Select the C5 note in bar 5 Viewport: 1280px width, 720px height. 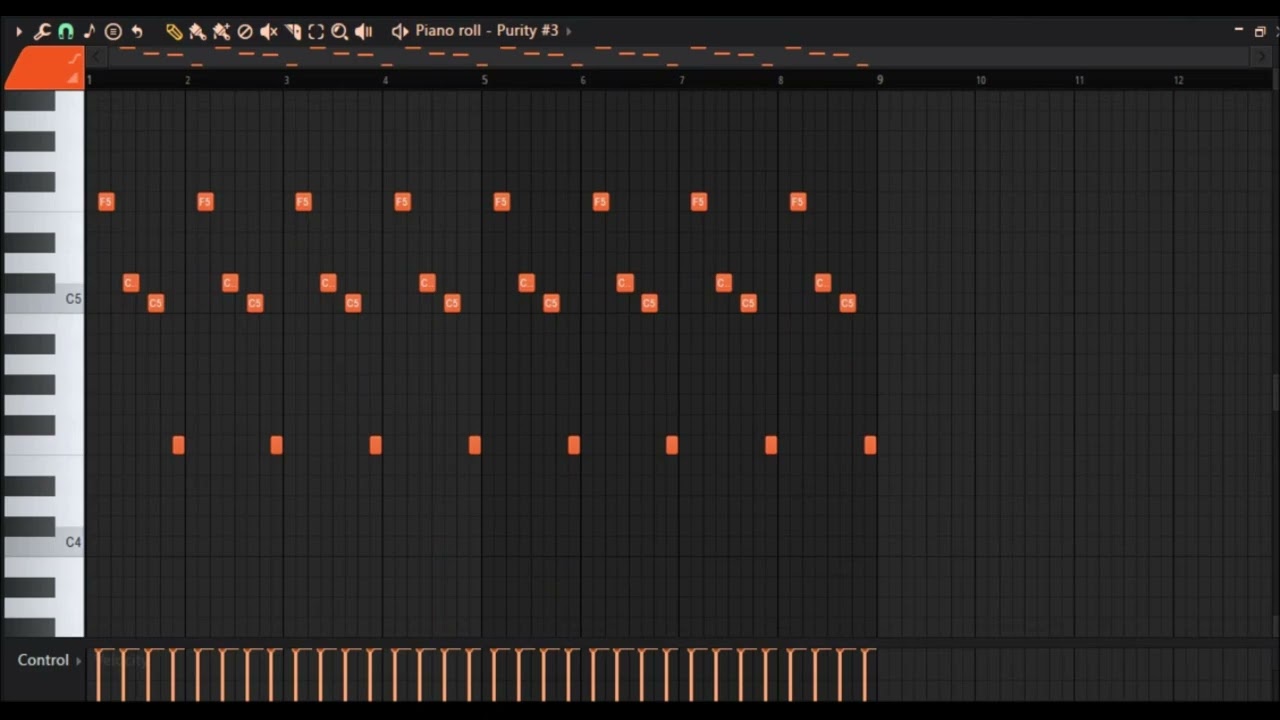551,303
